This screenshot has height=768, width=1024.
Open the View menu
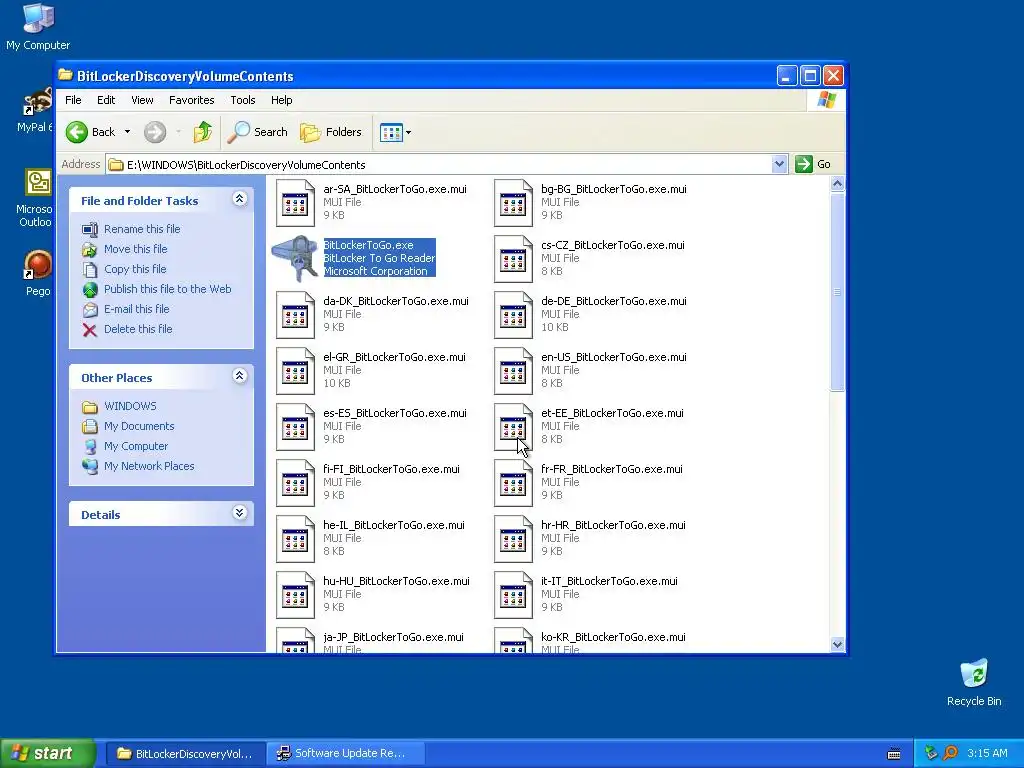tap(142, 100)
